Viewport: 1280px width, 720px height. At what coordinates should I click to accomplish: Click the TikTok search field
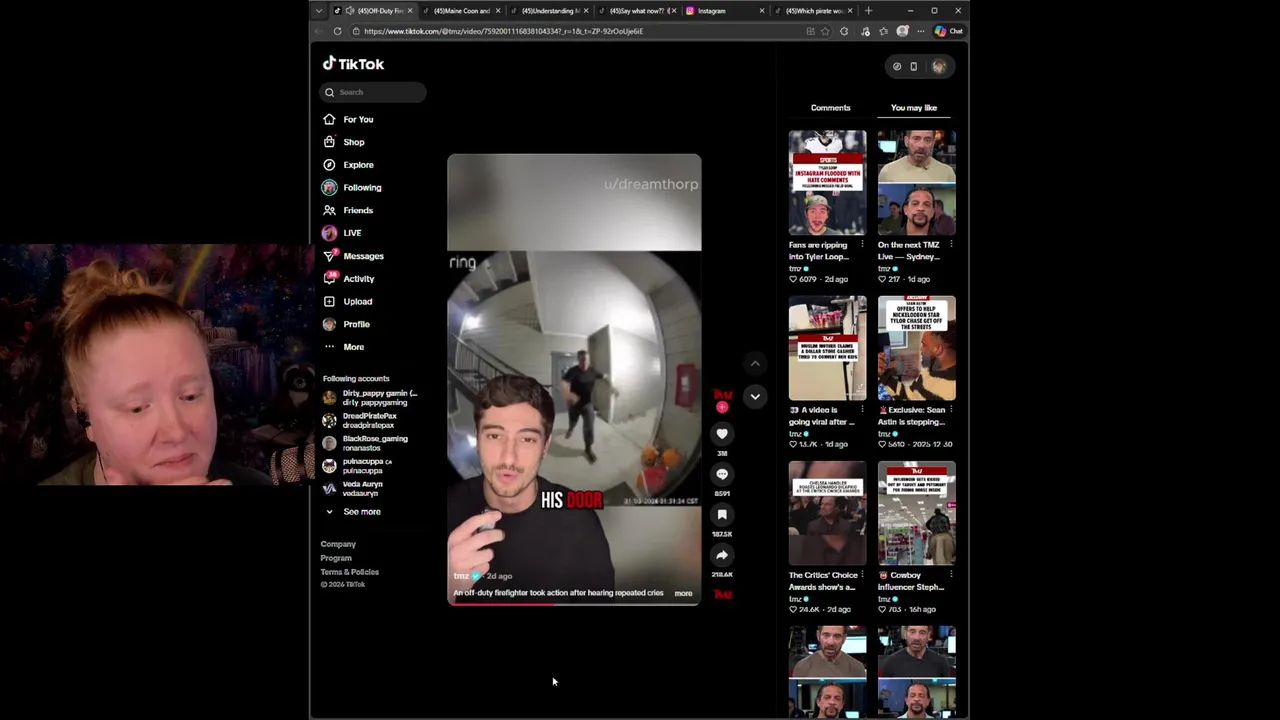(373, 92)
